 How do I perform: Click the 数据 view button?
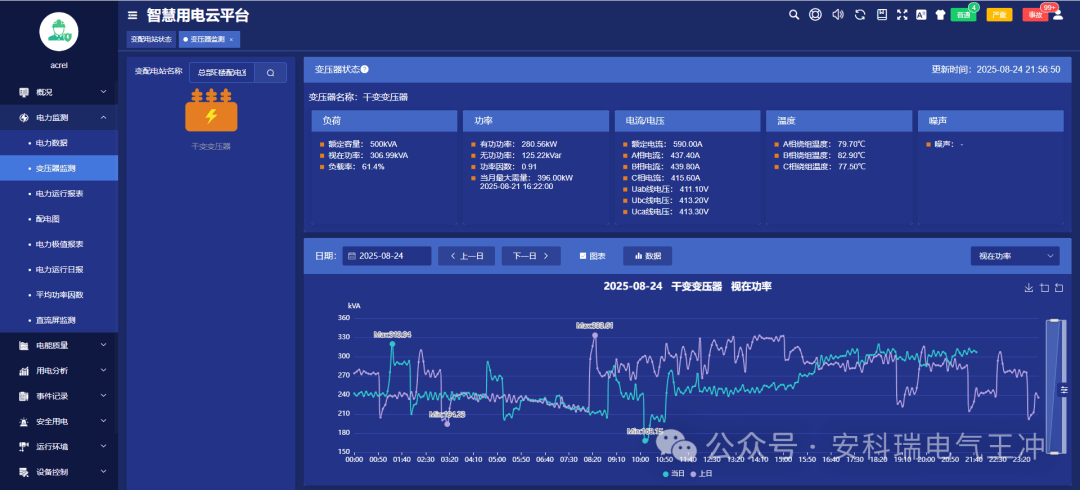[647, 256]
